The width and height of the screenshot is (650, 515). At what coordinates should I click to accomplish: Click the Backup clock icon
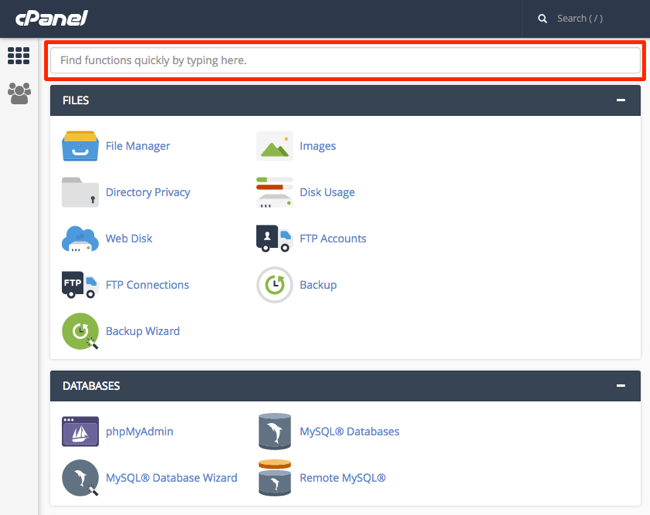pos(274,285)
